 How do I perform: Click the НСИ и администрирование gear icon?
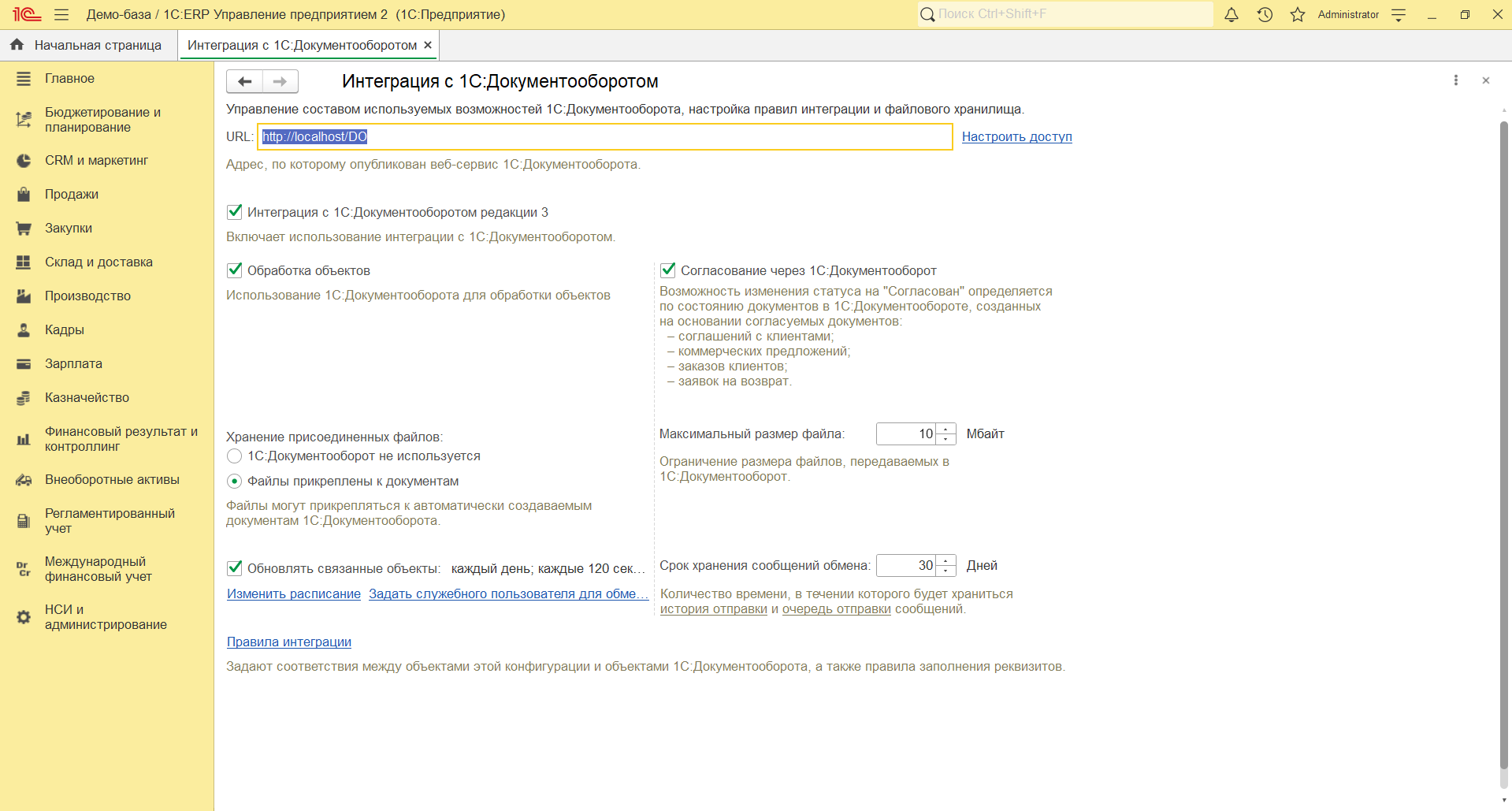(x=24, y=617)
